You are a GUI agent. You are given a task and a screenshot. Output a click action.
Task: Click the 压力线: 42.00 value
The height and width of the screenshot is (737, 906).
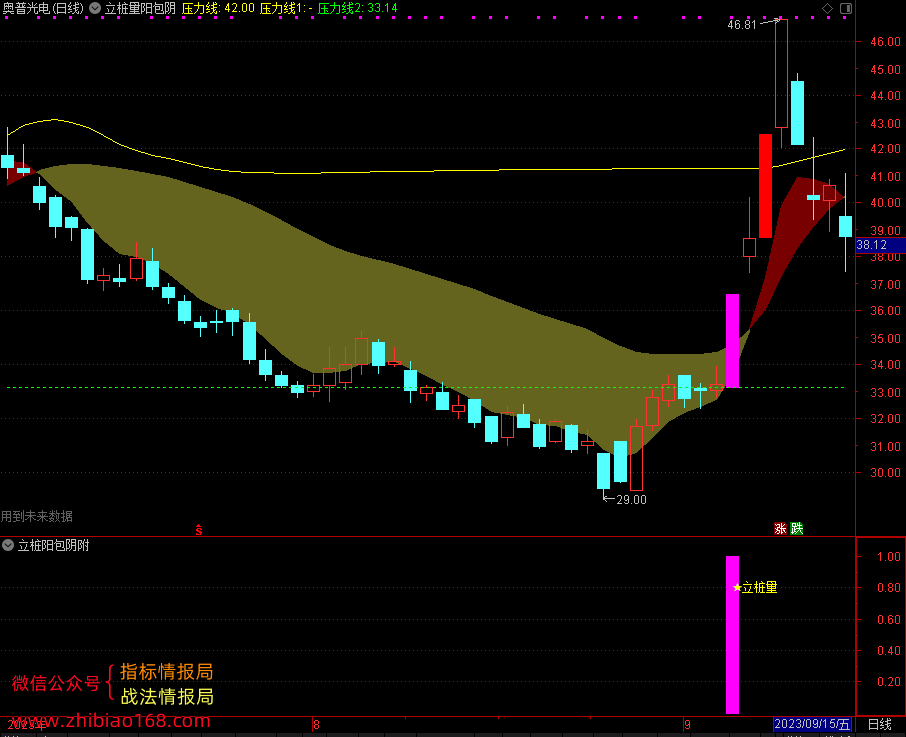218,8
